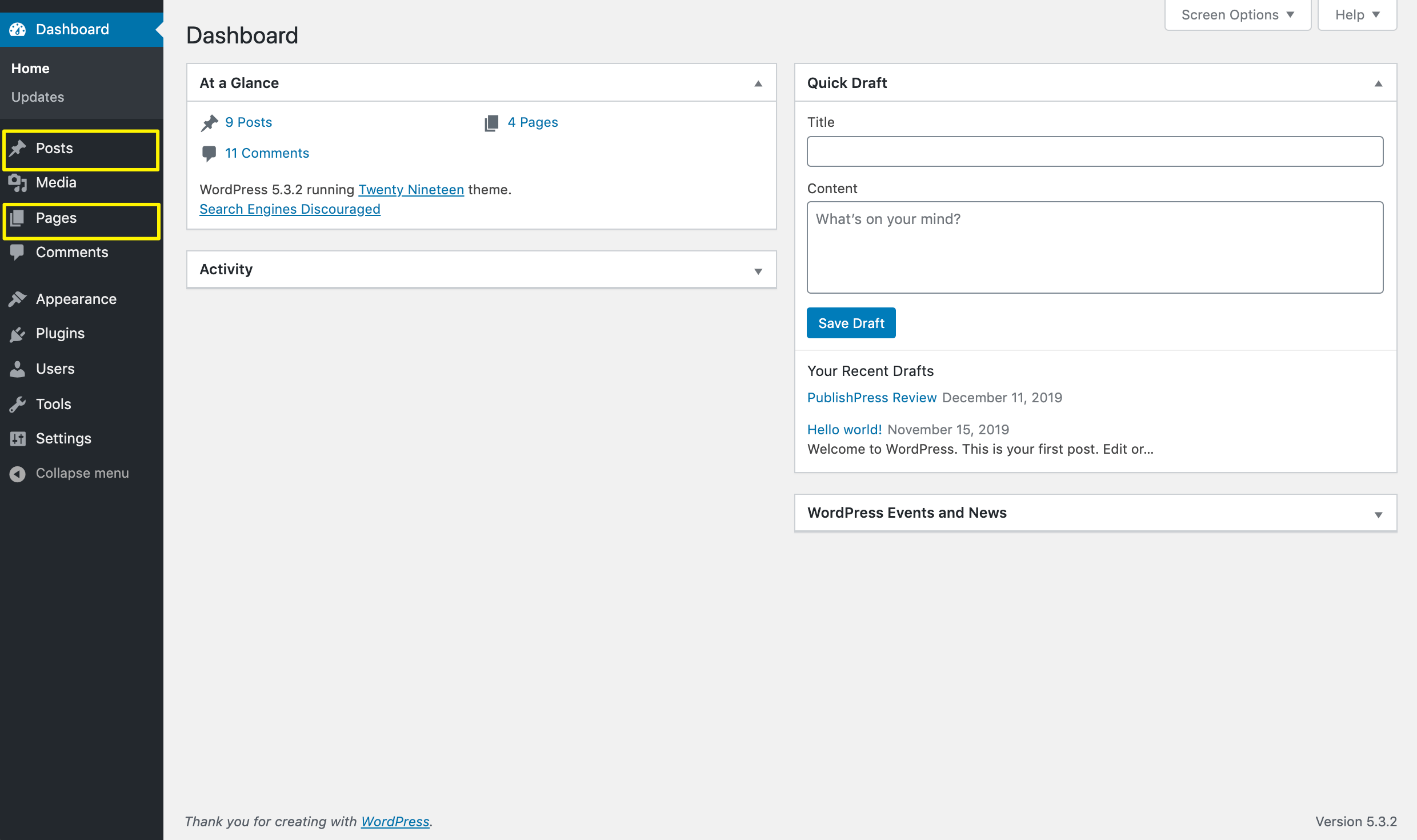Click the bubble icon beside 11 Comments
This screenshot has width=1417, height=840.
tap(209, 153)
